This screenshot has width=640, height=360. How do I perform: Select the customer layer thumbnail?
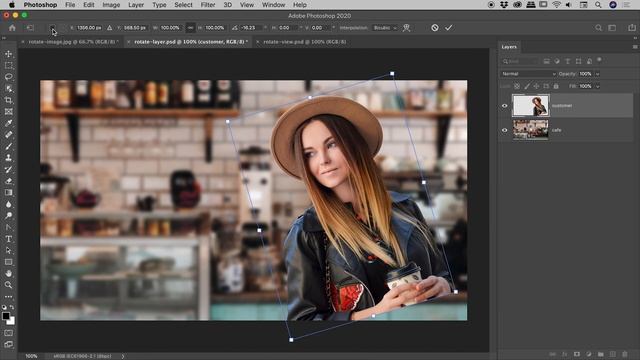pyautogui.click(x=531, y=106)
